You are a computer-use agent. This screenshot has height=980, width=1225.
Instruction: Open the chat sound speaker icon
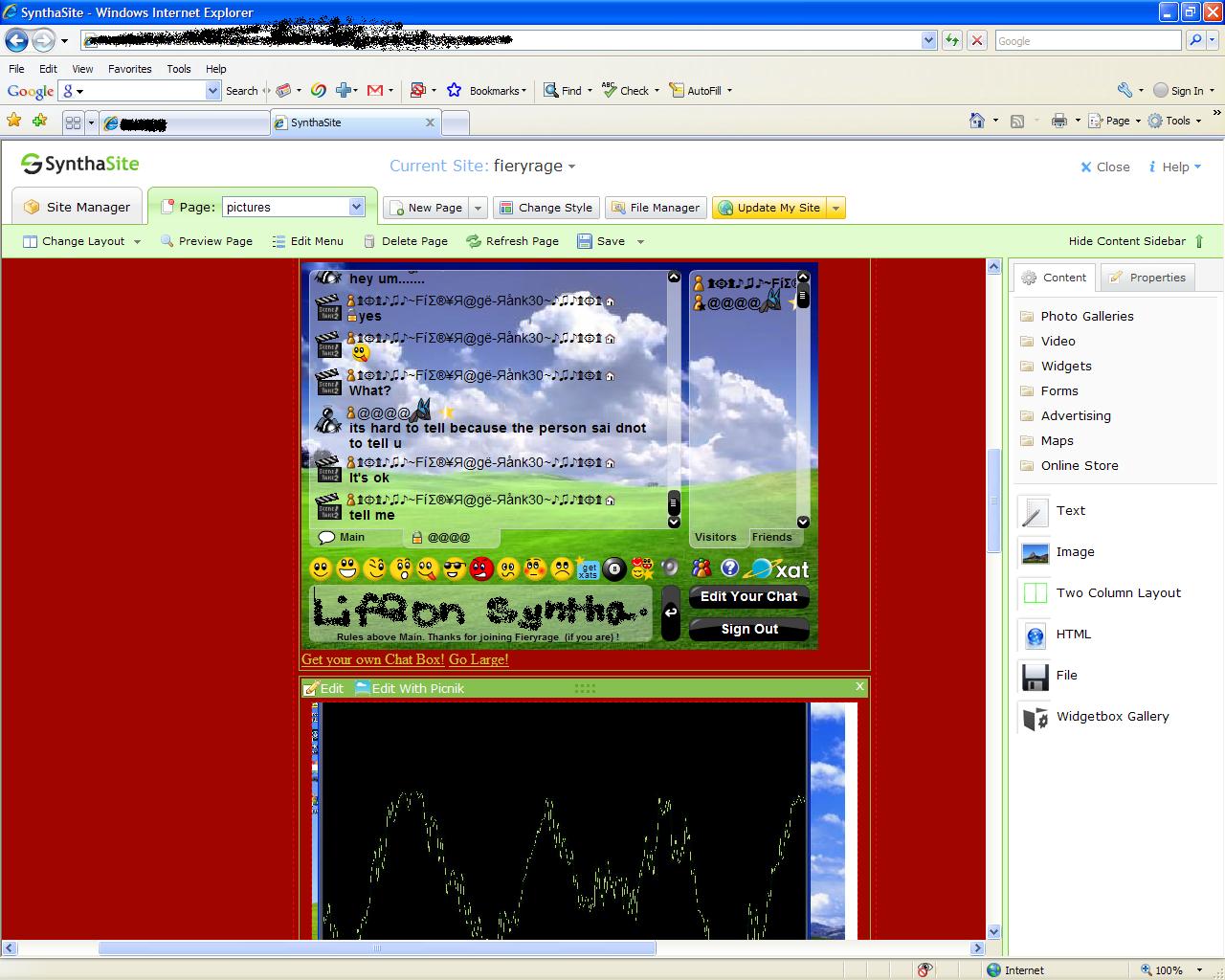point(672,568)
